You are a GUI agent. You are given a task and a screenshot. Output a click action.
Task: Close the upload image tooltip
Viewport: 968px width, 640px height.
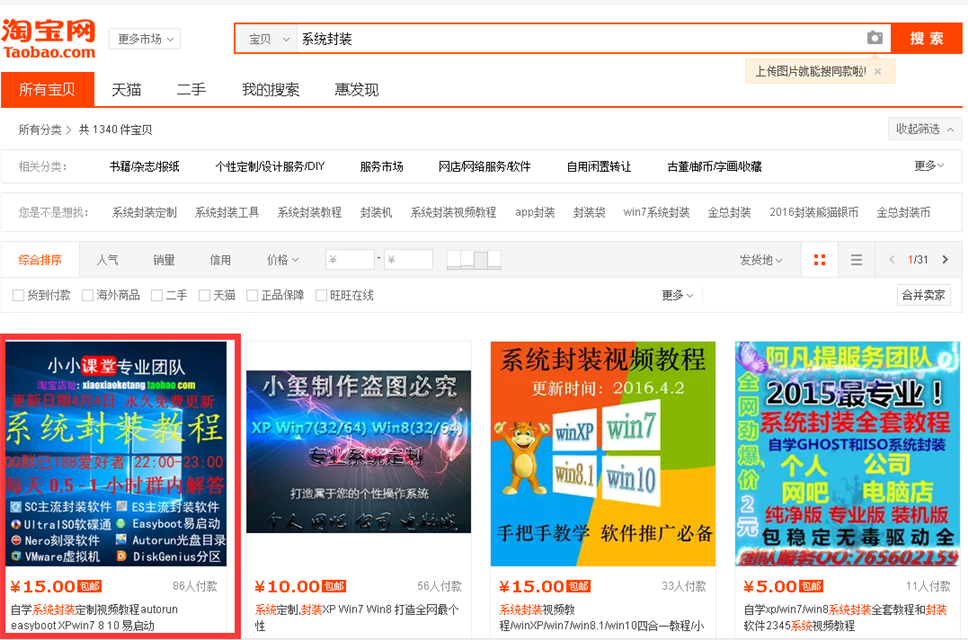pyautogui.click(x=877, y=72)
